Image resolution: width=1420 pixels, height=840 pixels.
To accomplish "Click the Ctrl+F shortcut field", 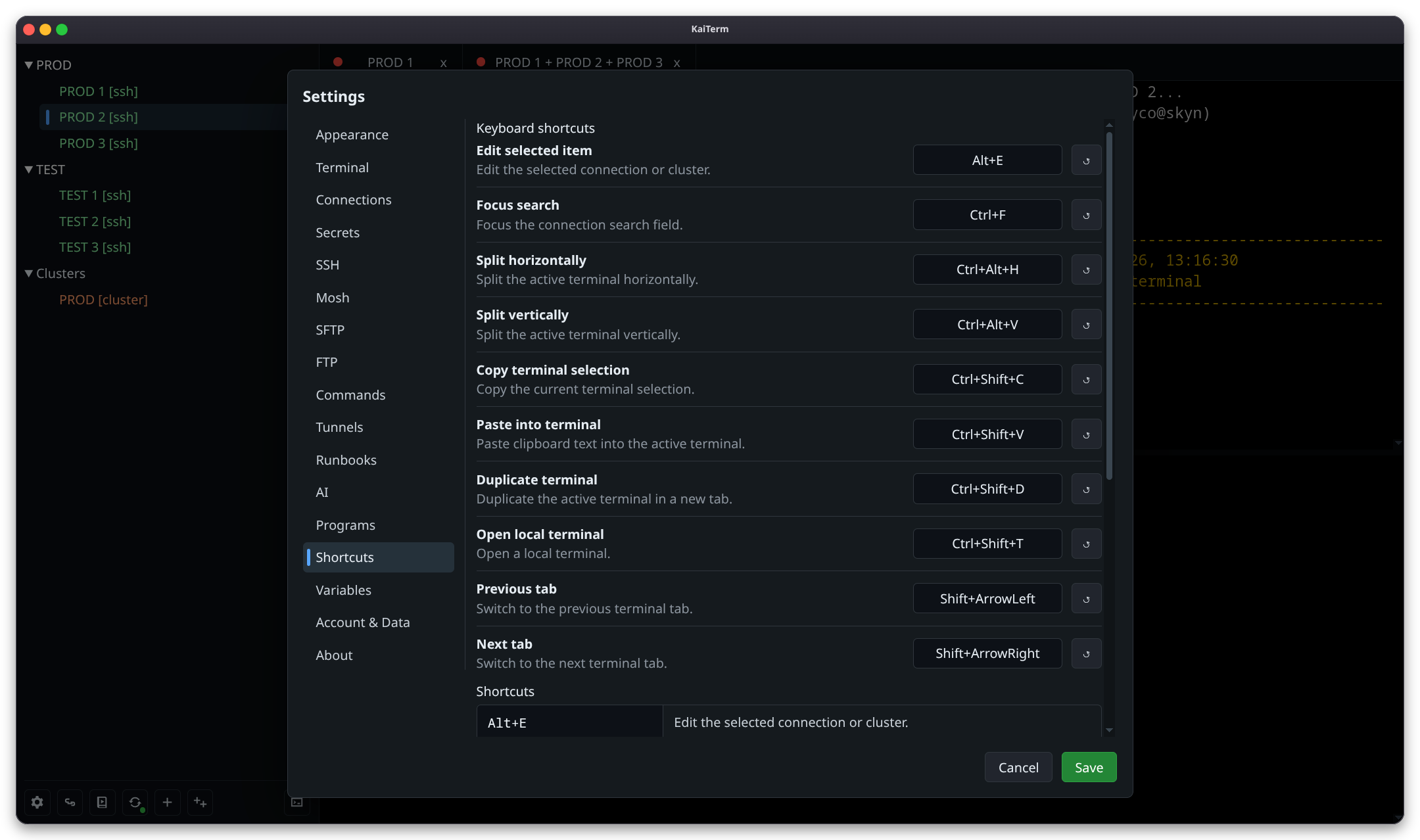I will [987, 215].
